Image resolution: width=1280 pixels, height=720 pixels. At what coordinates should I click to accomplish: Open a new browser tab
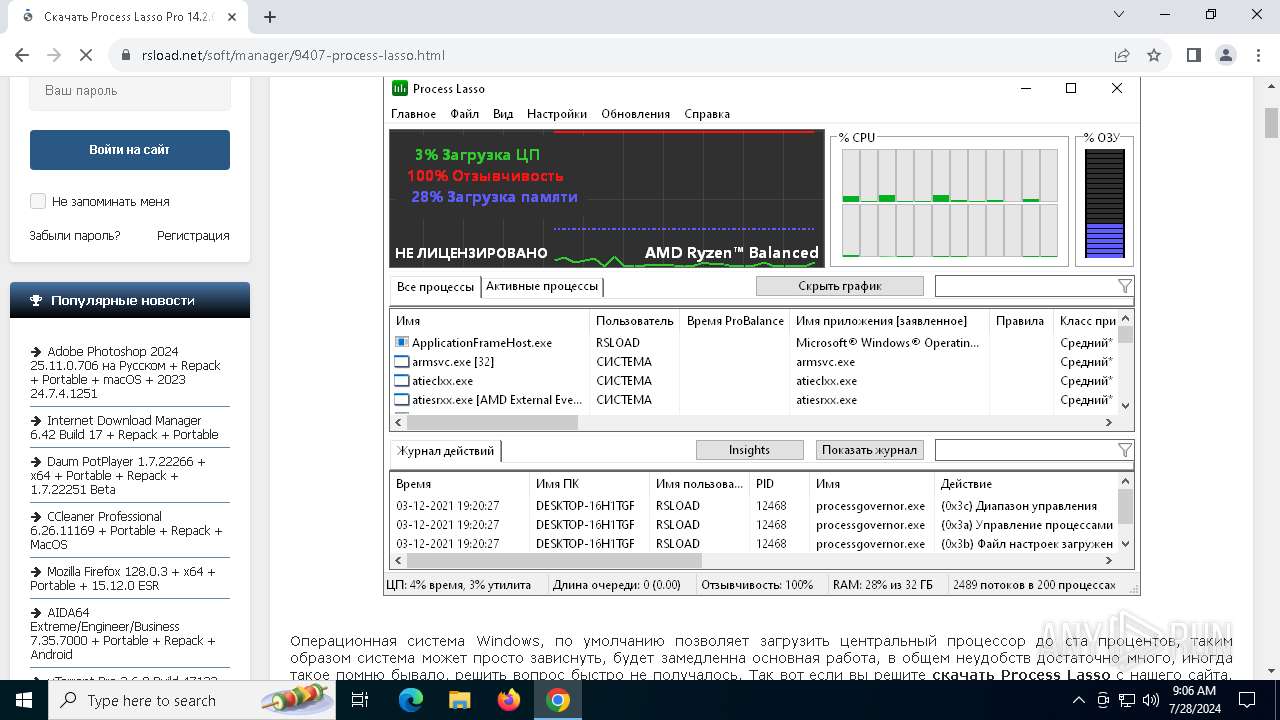tap(270, 16)
